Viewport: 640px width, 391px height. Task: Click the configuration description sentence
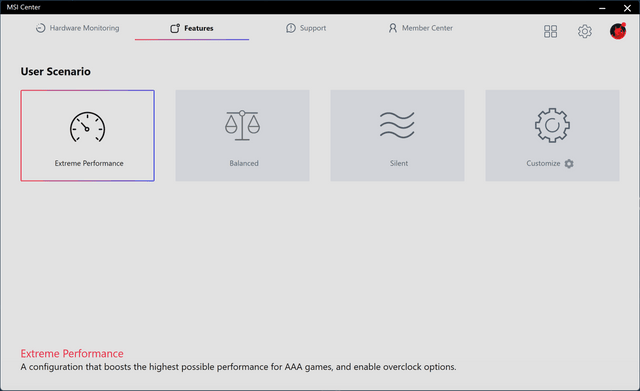[x=238, y=367]
